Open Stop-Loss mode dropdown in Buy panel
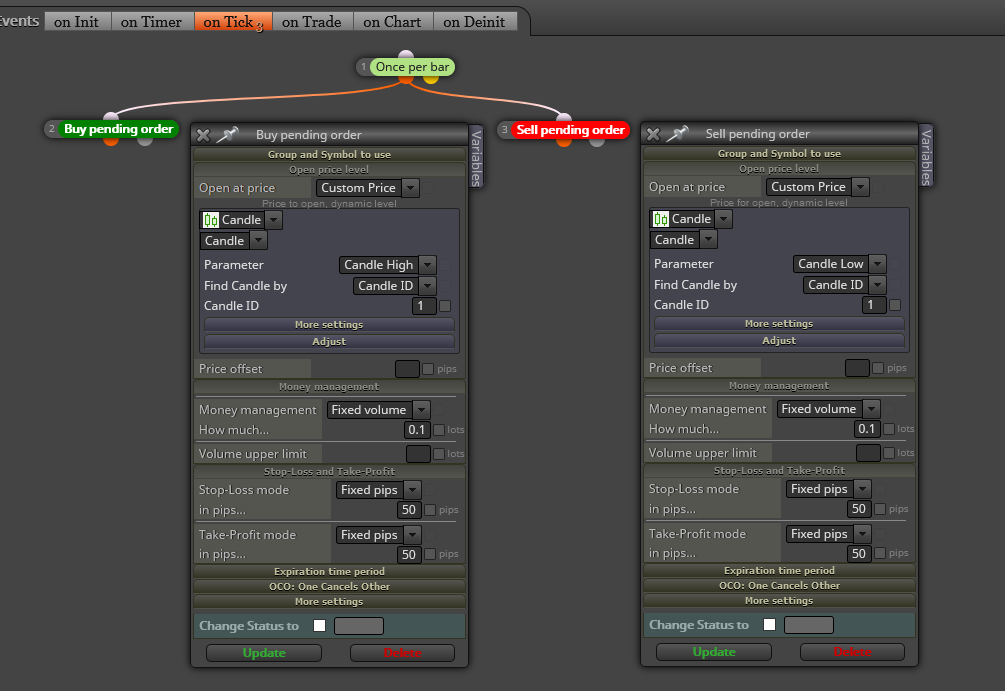The height and width of the screenshot is (691, 1005). (378, 490)
